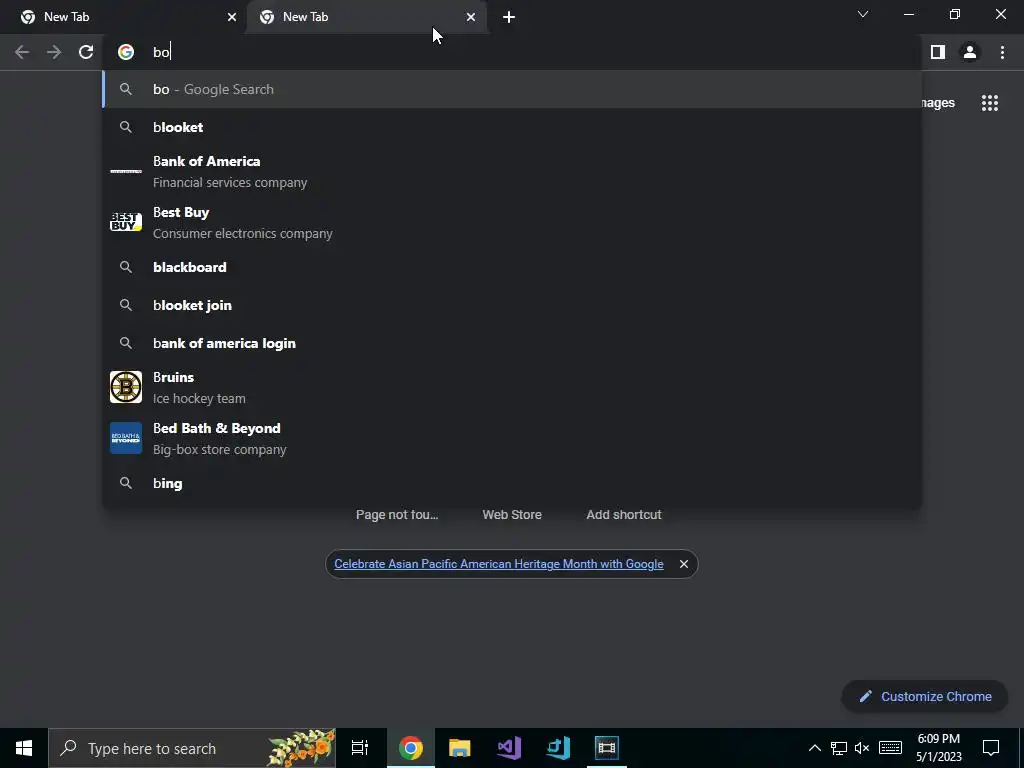Choose the bing suggestion

click(513, 483)
